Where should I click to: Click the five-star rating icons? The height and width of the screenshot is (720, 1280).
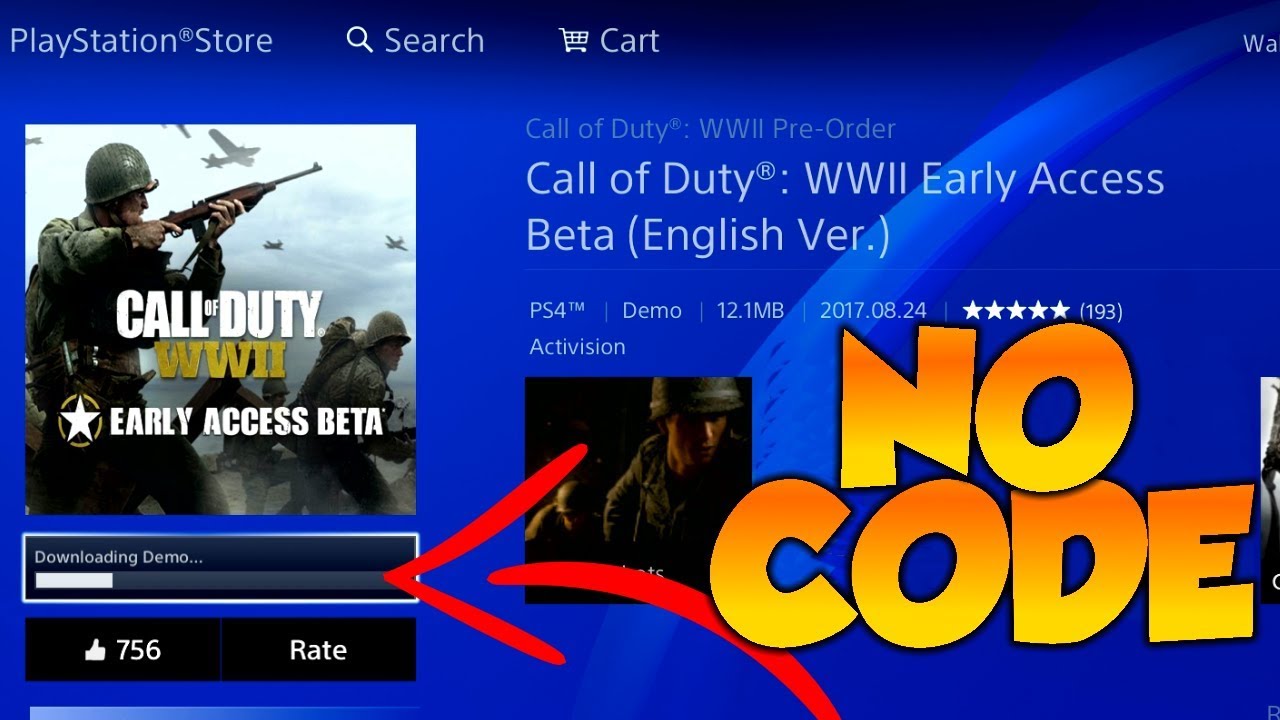tap(1016, 311)
